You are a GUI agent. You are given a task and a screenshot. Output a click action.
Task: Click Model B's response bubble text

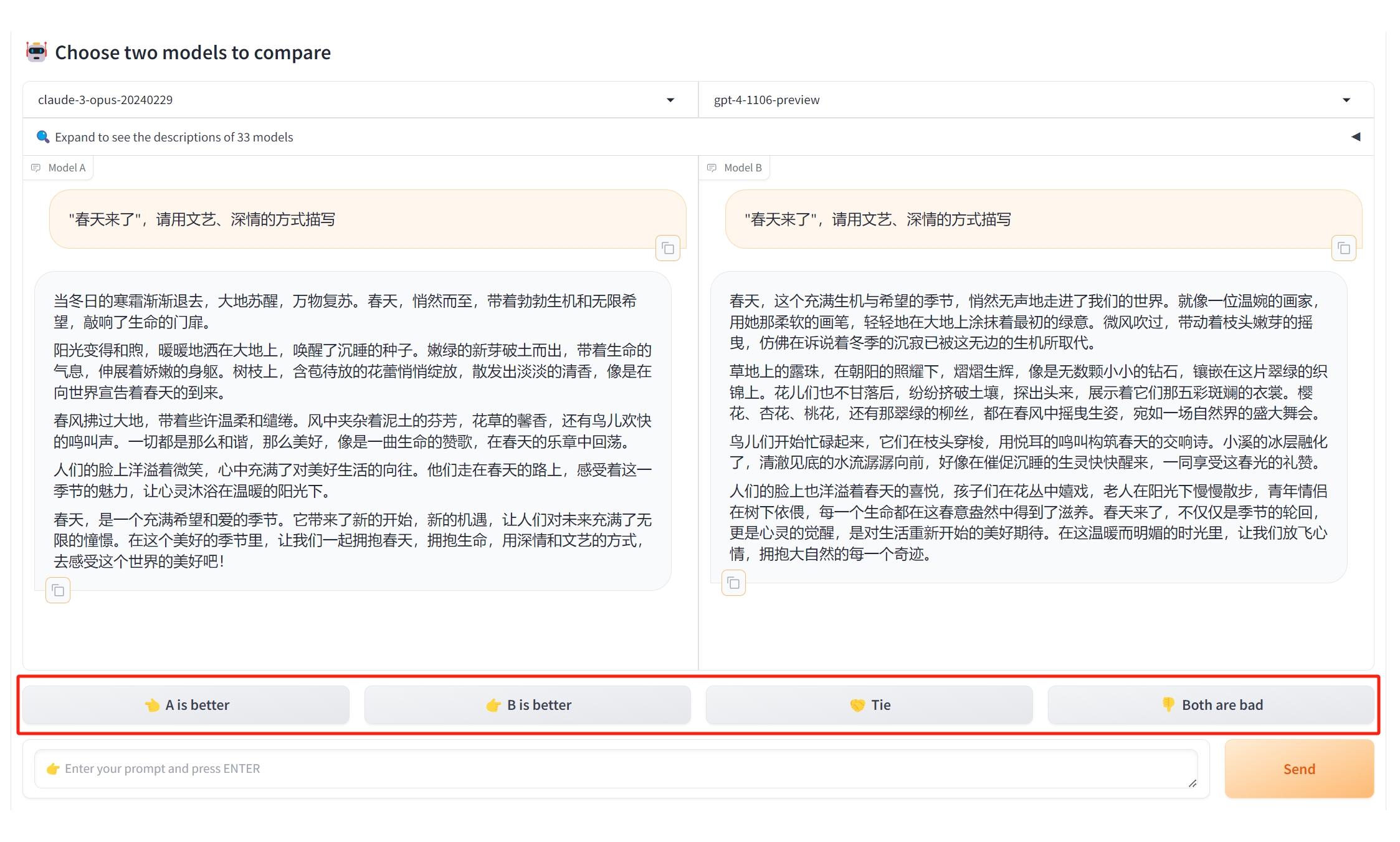(1028, 427)
